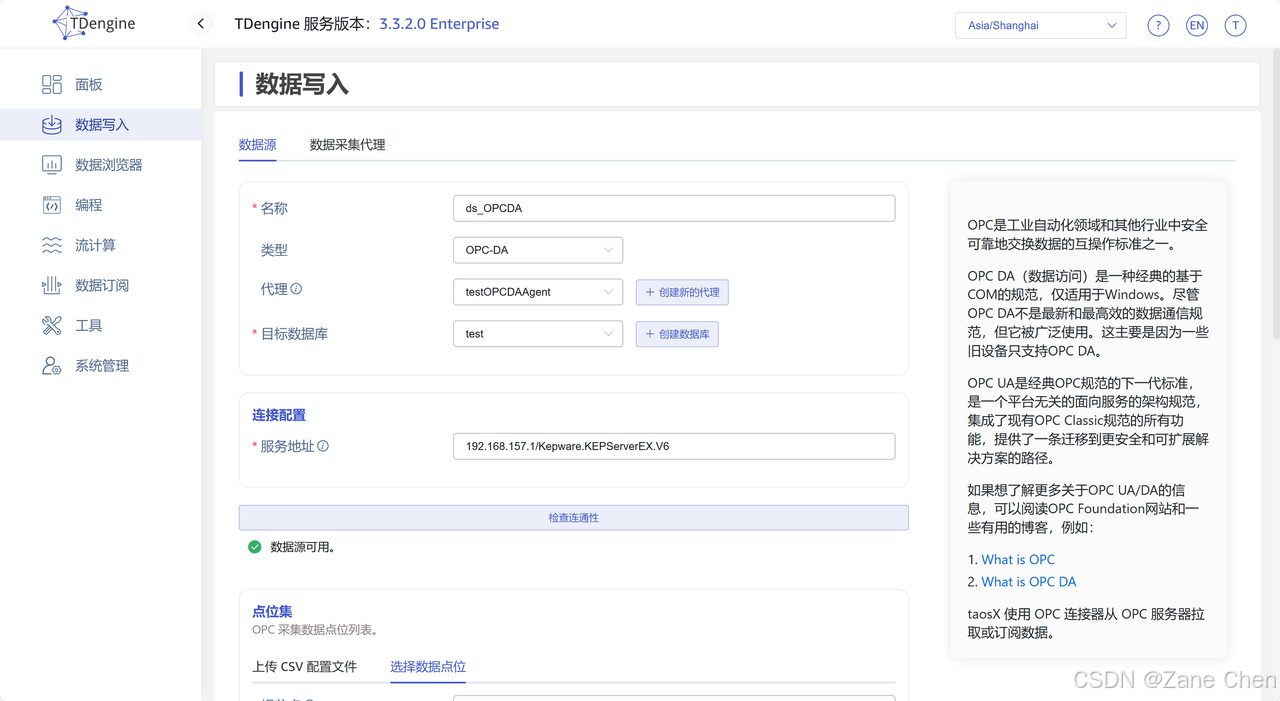This screenshot has height=701, width=1280.
Task: Click the 检查连通性 button
Action: coord(573,517)
